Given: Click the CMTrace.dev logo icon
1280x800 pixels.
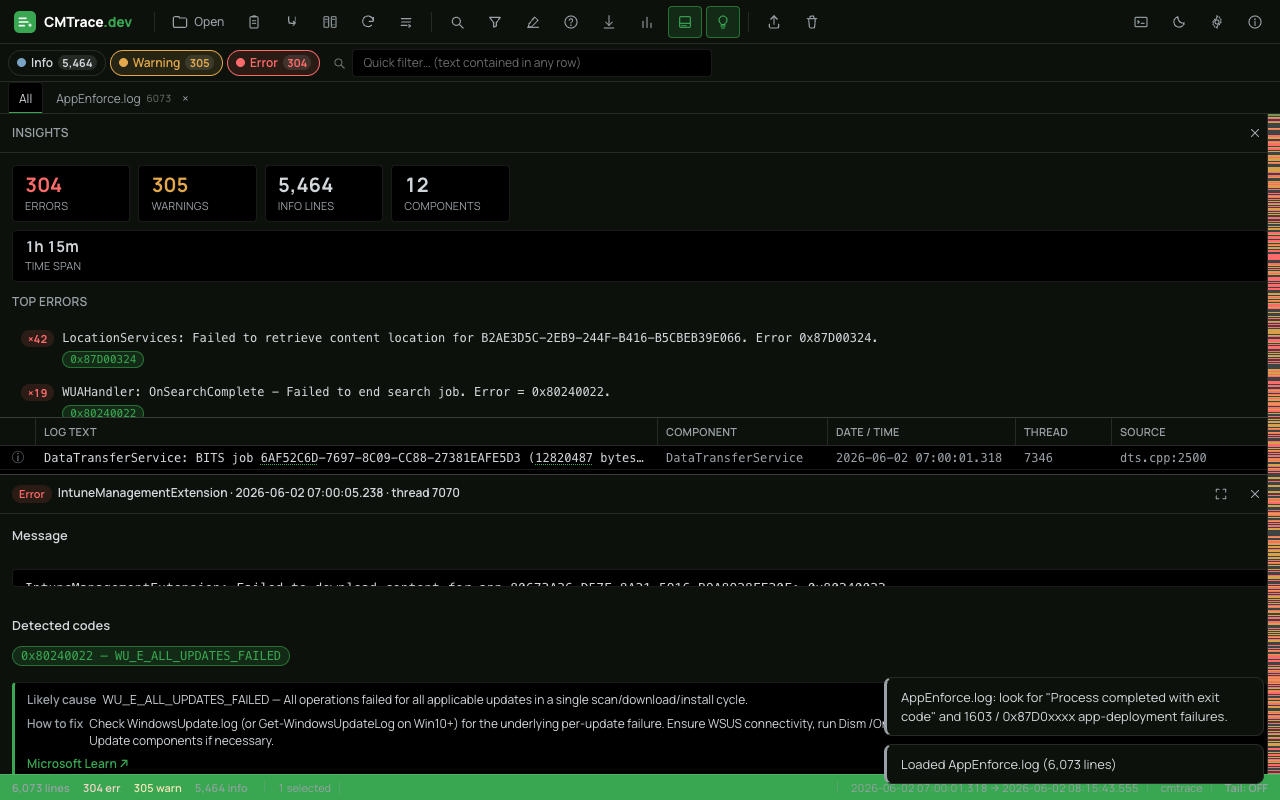Looking at the screenshot, I should point(24,22).
